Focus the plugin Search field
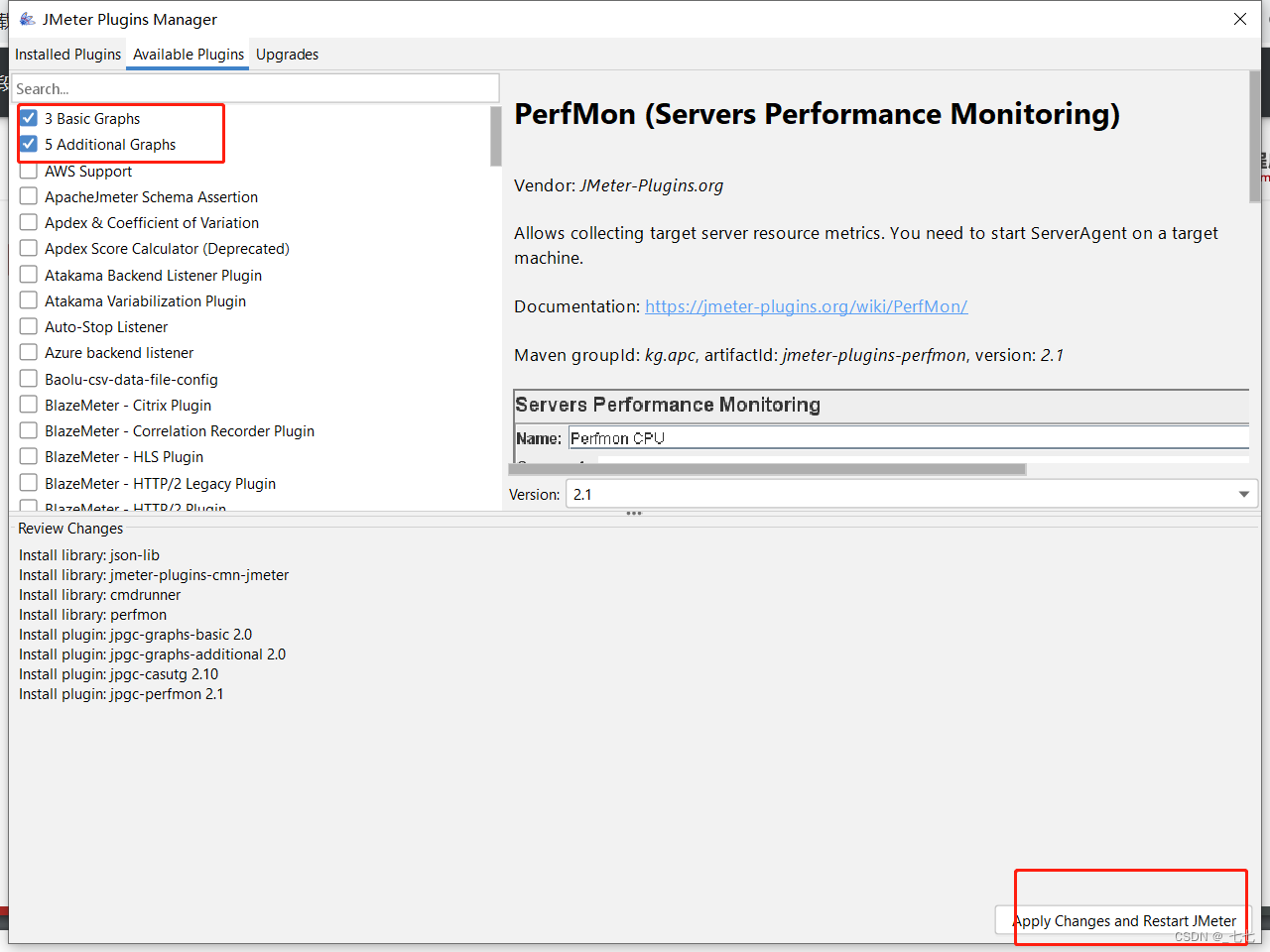 tap(255, 88)
